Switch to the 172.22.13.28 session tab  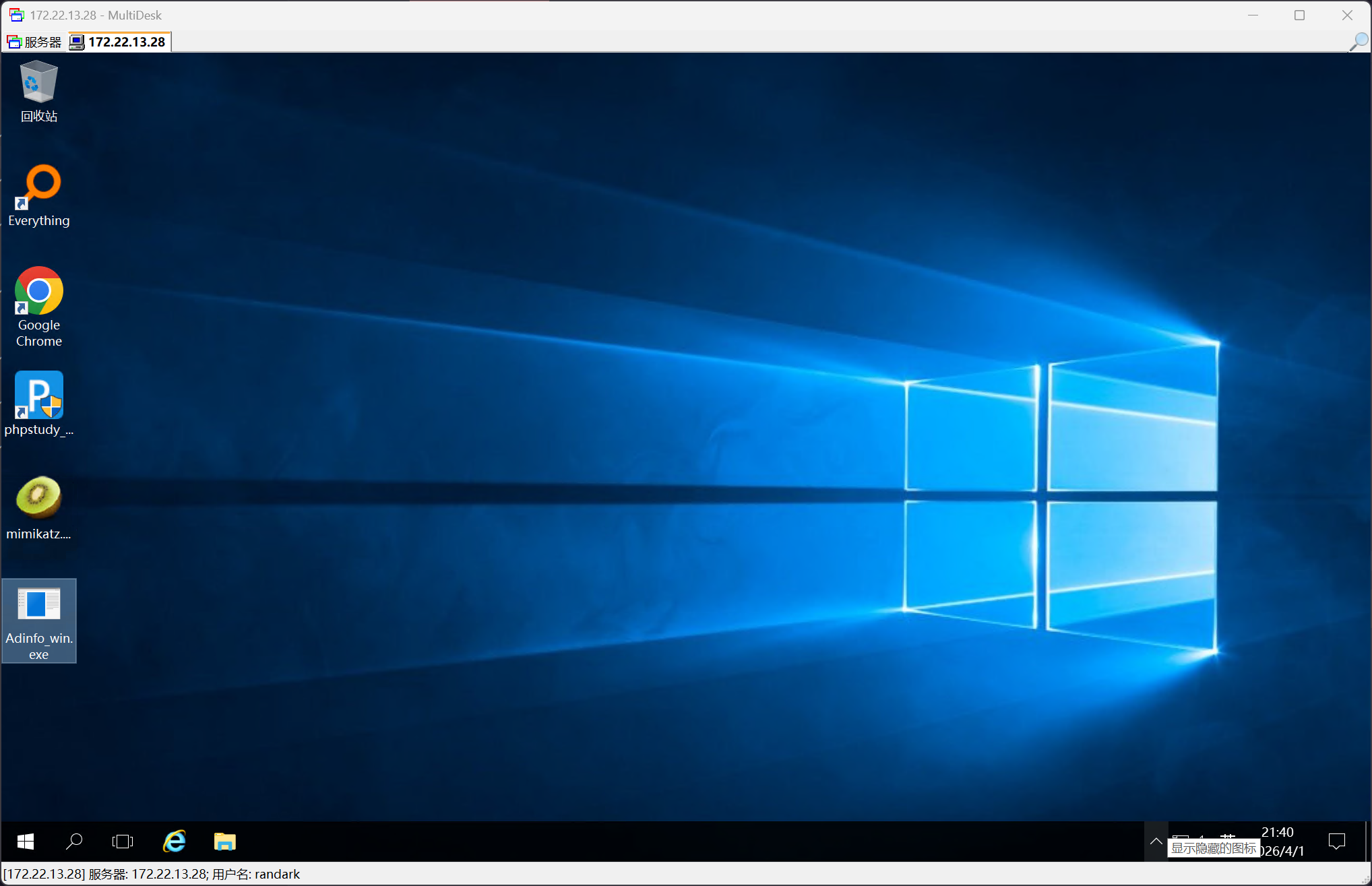click(119, 42)
